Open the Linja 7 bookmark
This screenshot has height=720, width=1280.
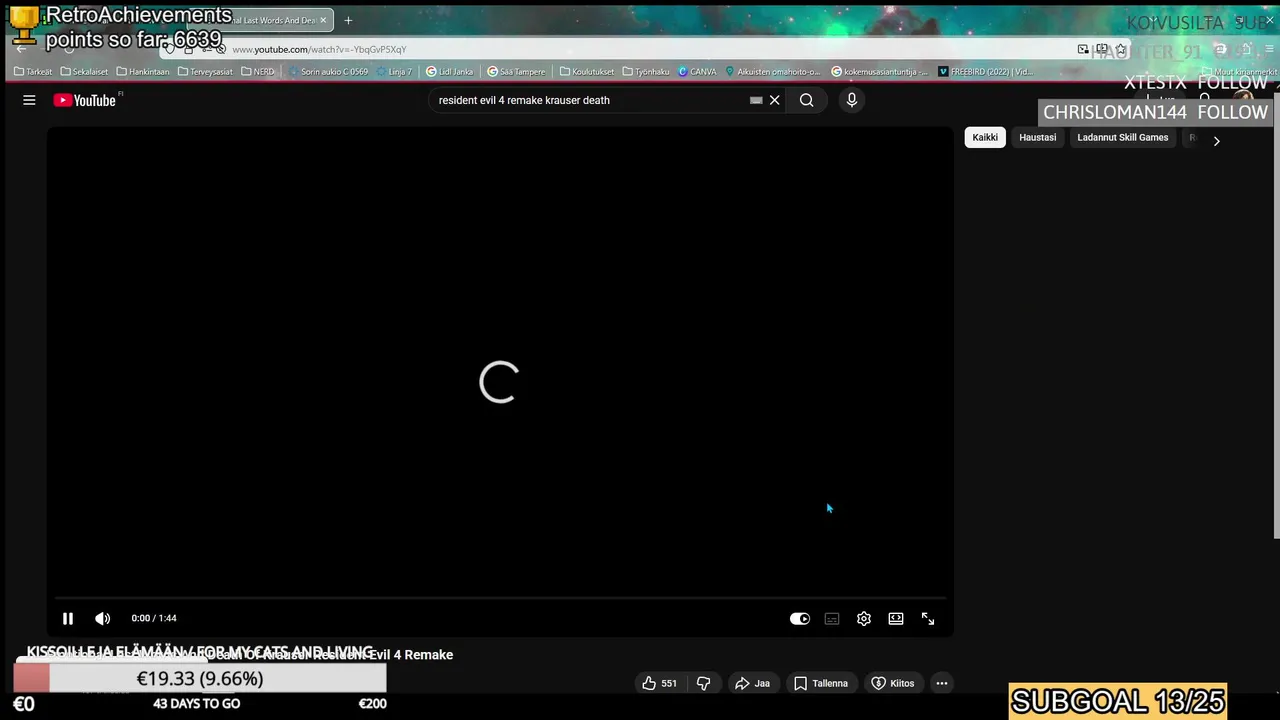[x=394, y=72]
